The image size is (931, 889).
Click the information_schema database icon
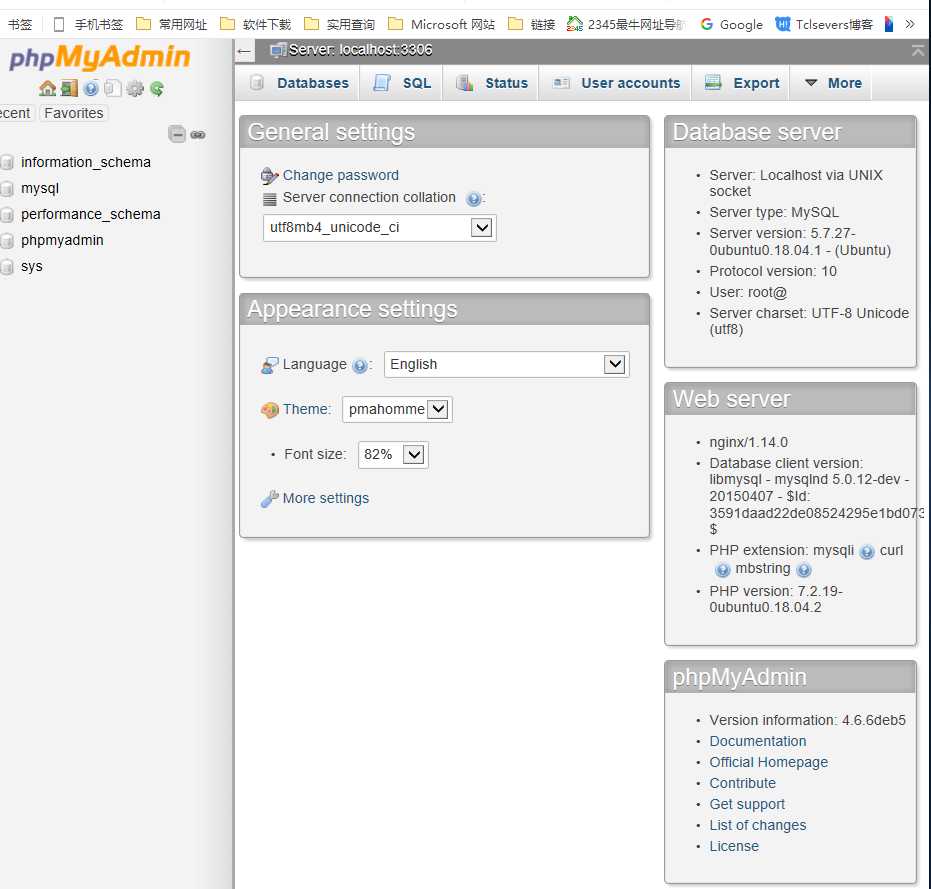point(7,162)
